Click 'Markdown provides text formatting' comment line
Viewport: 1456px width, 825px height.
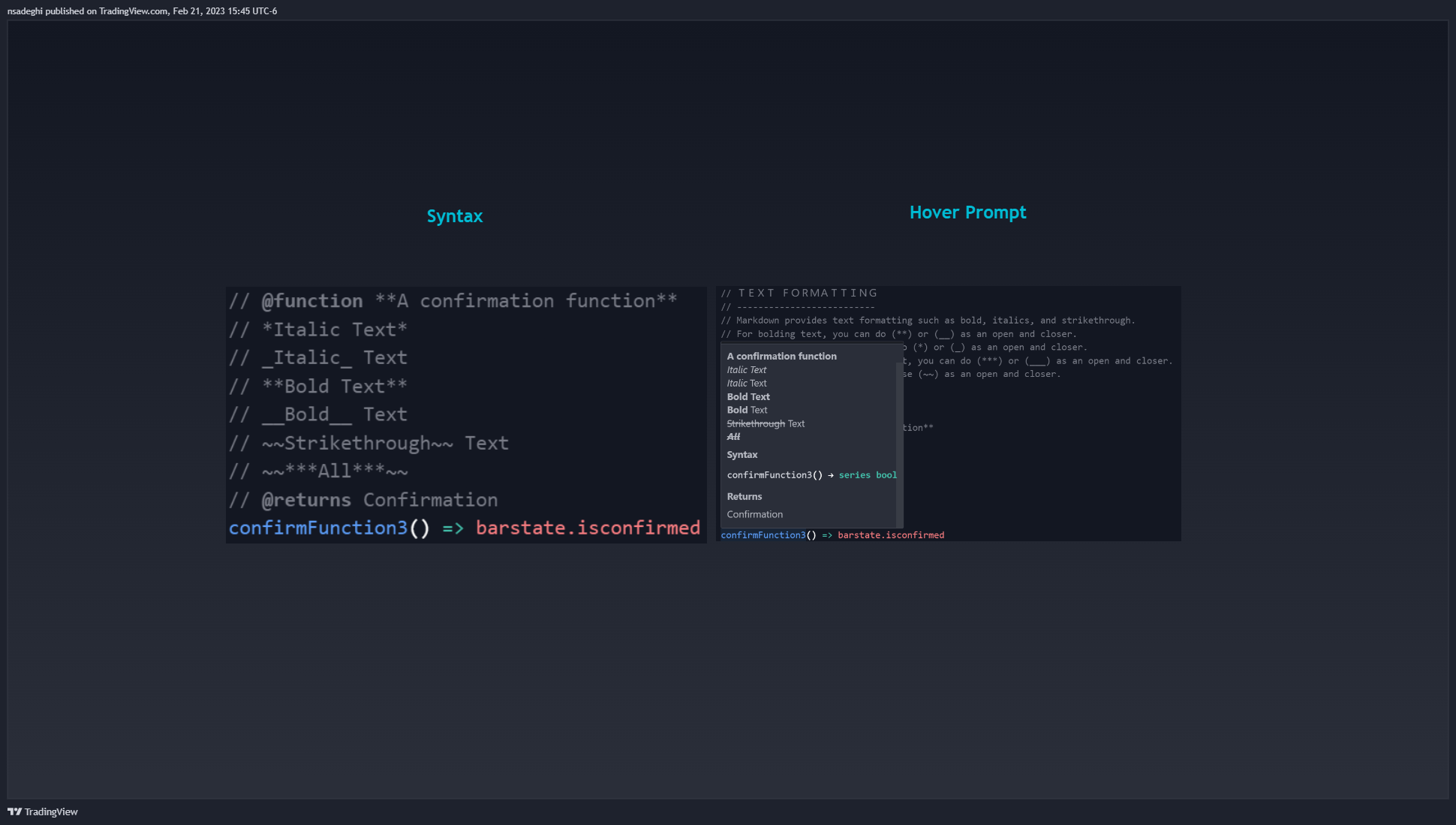[x=928, y=321]
